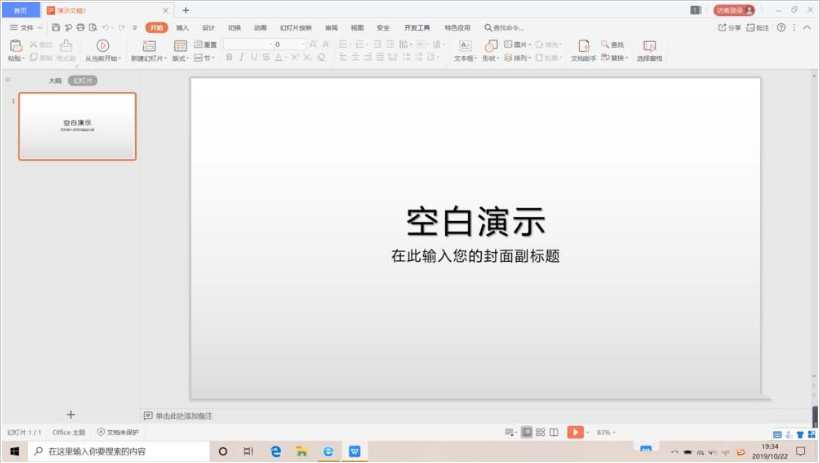Viewport: 820px width, 463px height.
Task: Toggle Italic formatting
Action: [241, 57]
